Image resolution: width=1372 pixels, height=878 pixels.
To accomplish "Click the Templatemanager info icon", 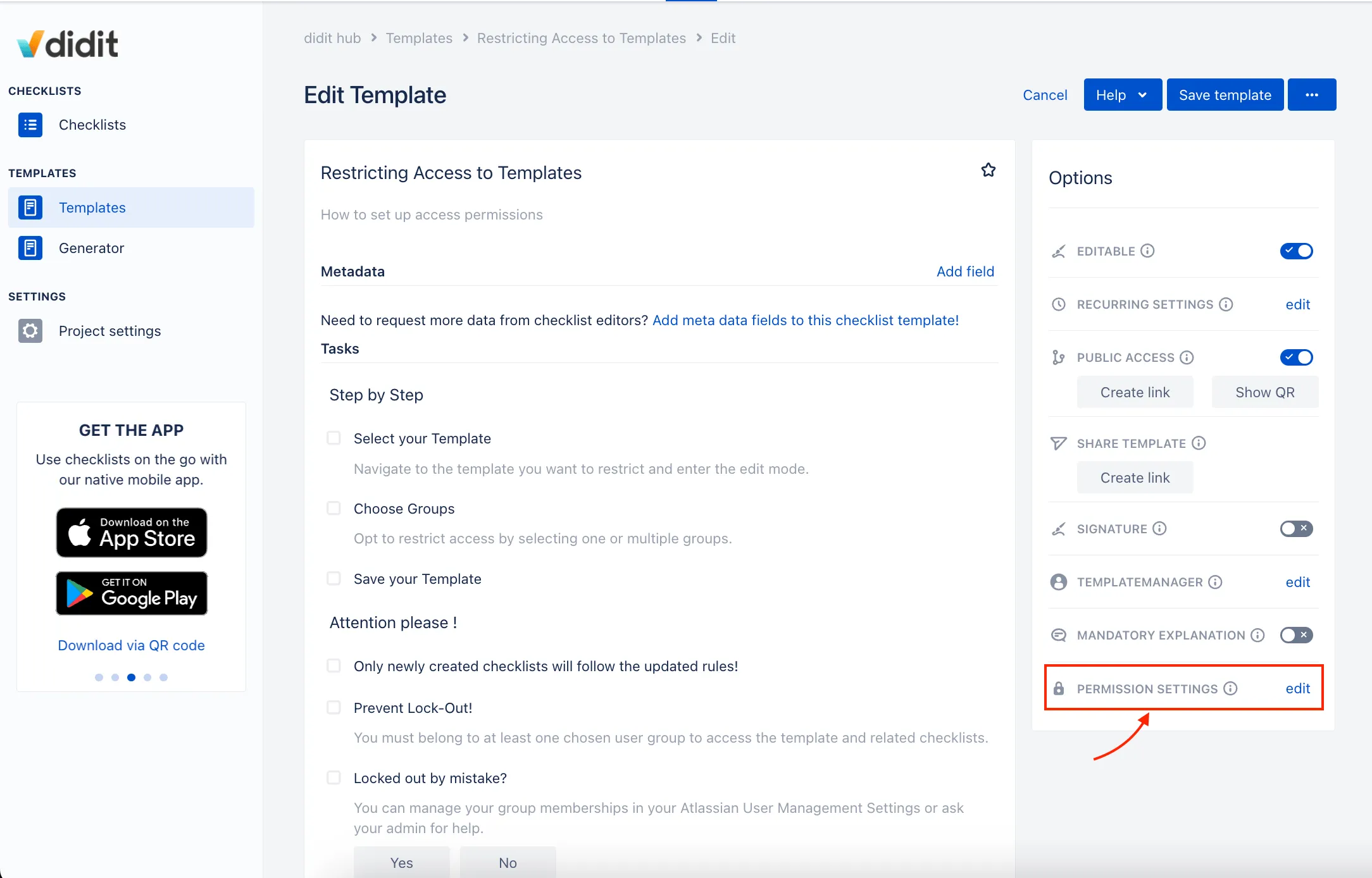I will [x=1216, y=582].
